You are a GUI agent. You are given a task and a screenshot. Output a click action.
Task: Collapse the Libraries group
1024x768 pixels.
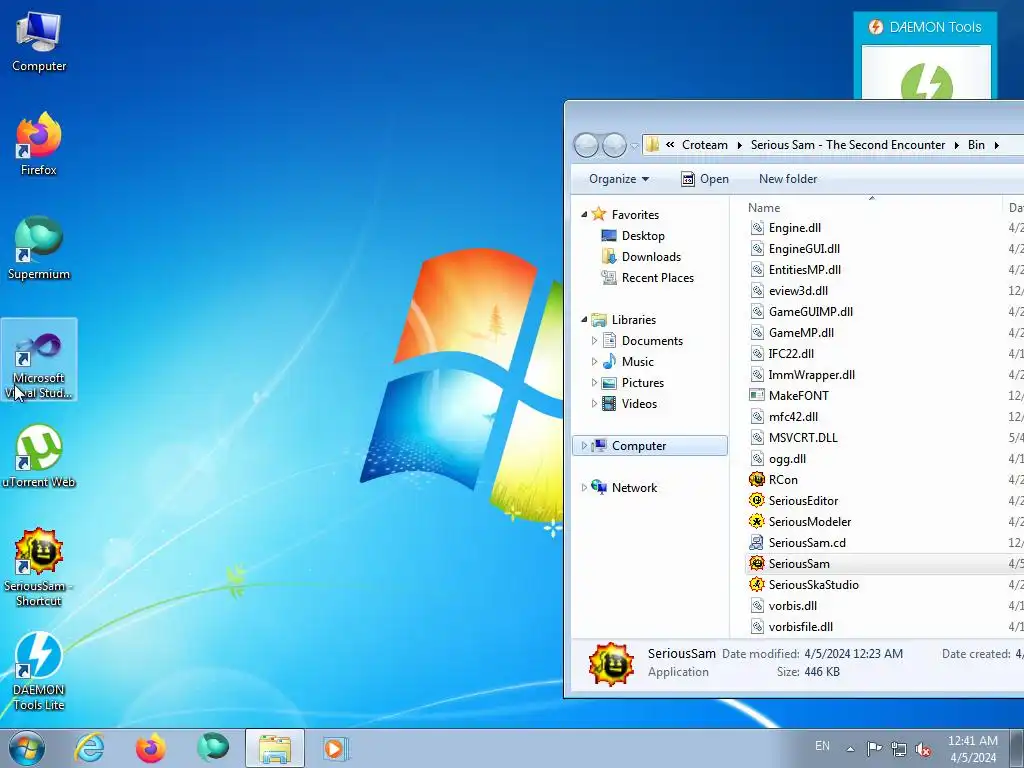point(584,319)
